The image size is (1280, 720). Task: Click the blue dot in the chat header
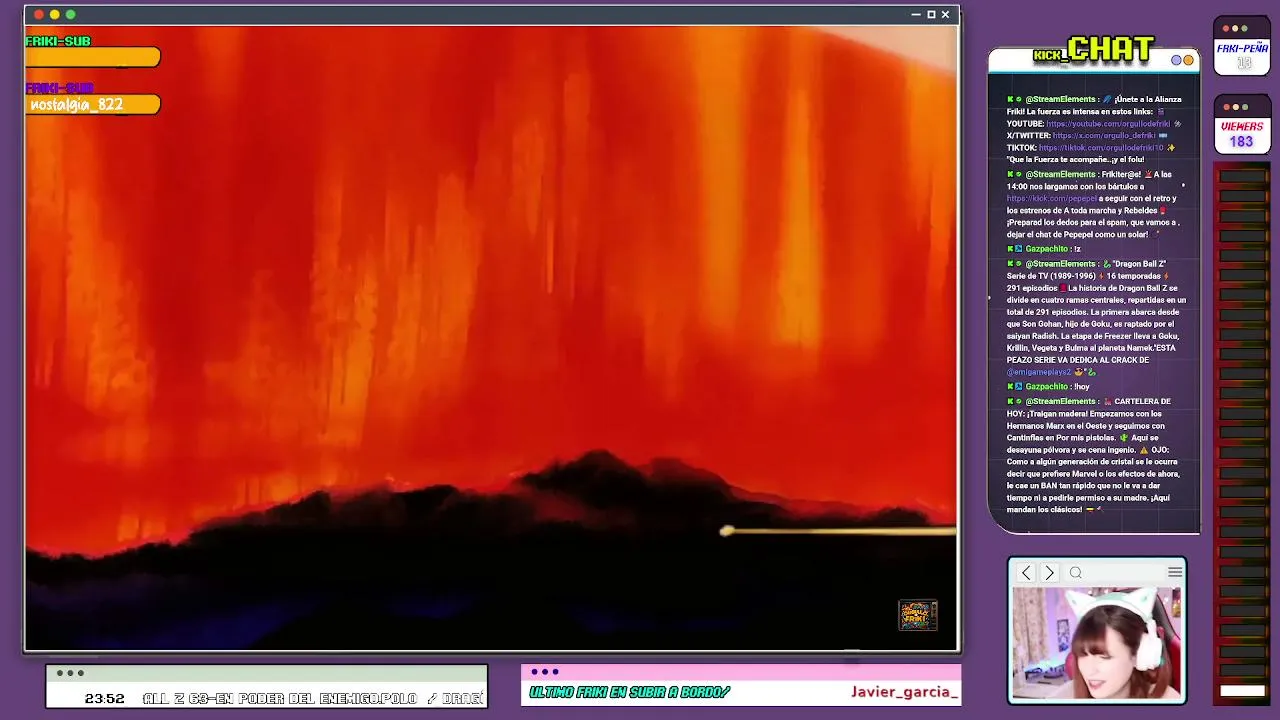(1177, 61)
